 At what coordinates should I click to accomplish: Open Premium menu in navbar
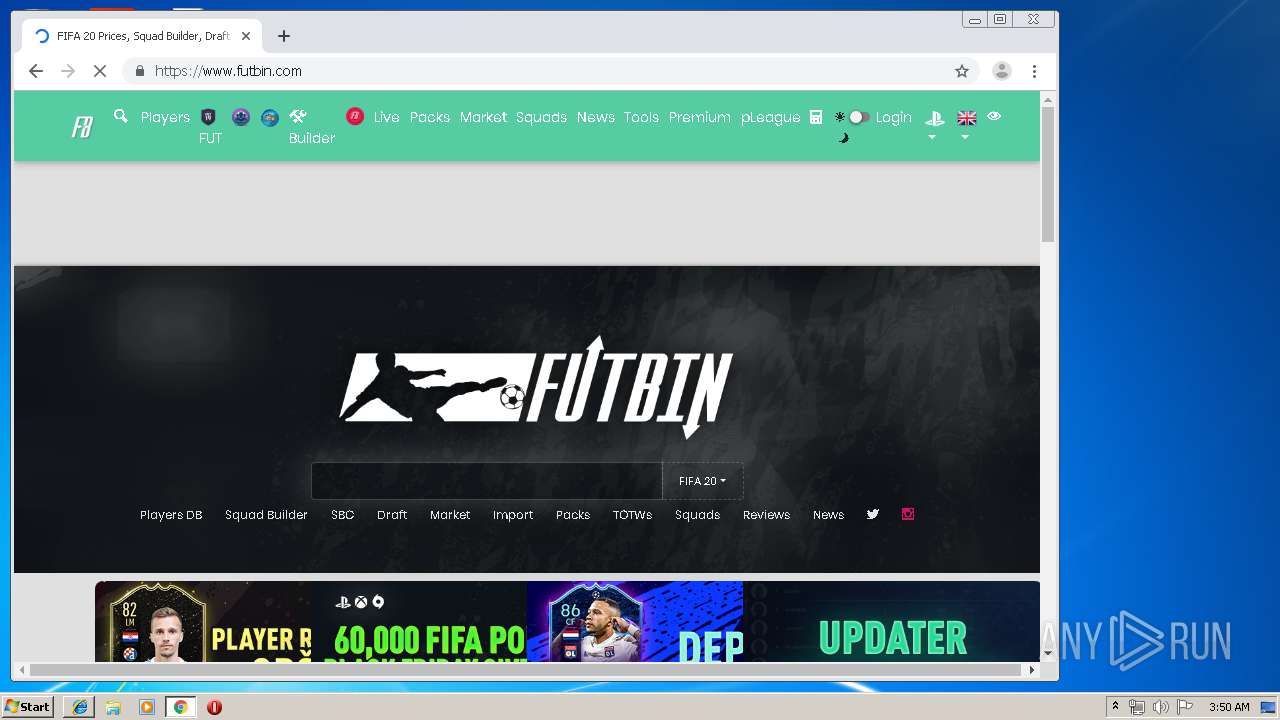click(700, 117)
